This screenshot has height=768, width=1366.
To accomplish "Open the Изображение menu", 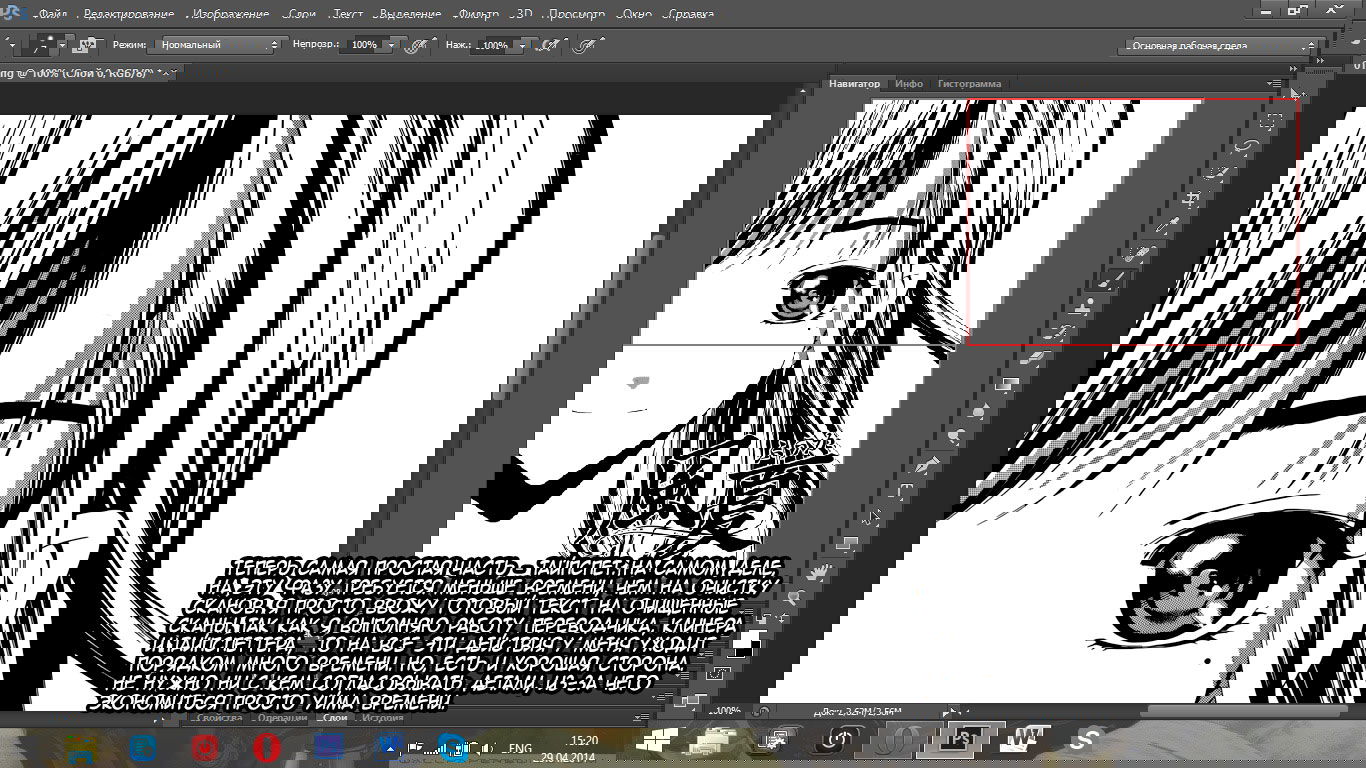I will coord(230,15).
